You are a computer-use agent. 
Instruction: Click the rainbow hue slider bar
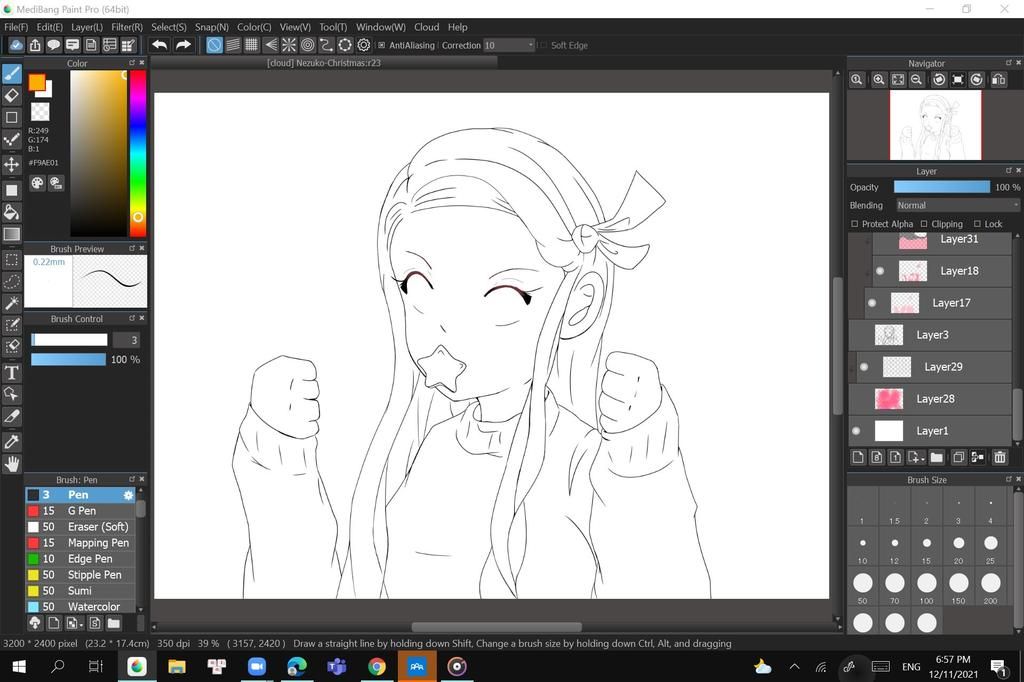(x=138, y=153)
